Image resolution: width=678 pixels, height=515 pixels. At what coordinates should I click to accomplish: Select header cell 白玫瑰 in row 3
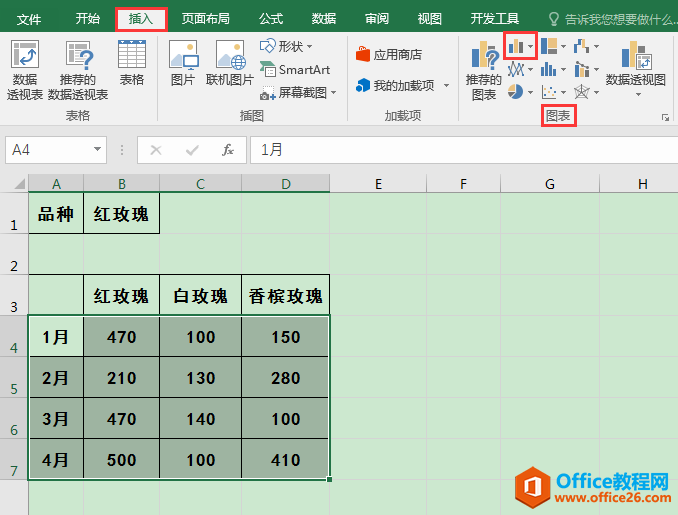click(x=201, y=295)
